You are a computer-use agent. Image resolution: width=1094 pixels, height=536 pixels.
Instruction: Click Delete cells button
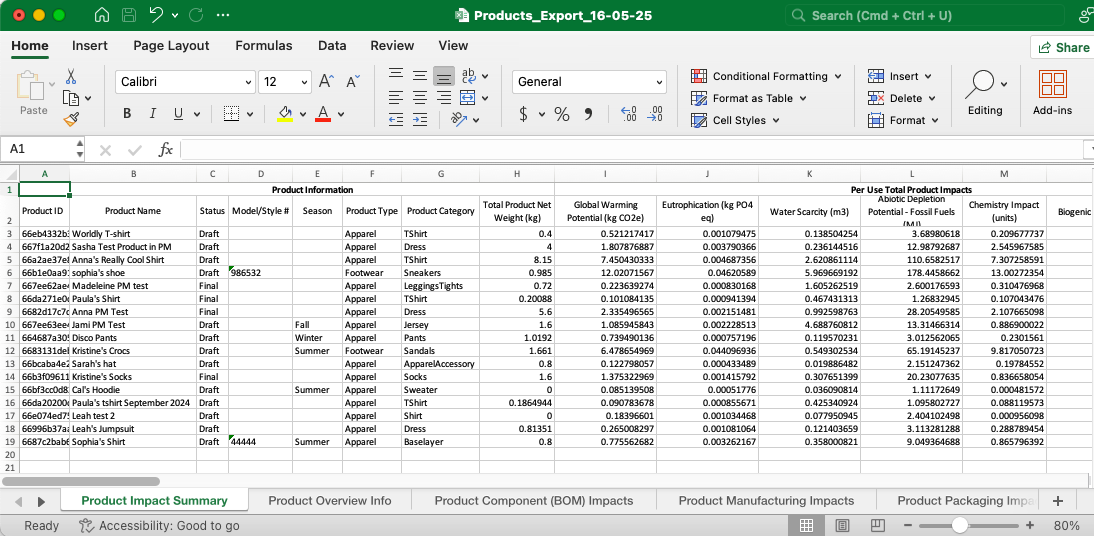[x=903, y=98]
